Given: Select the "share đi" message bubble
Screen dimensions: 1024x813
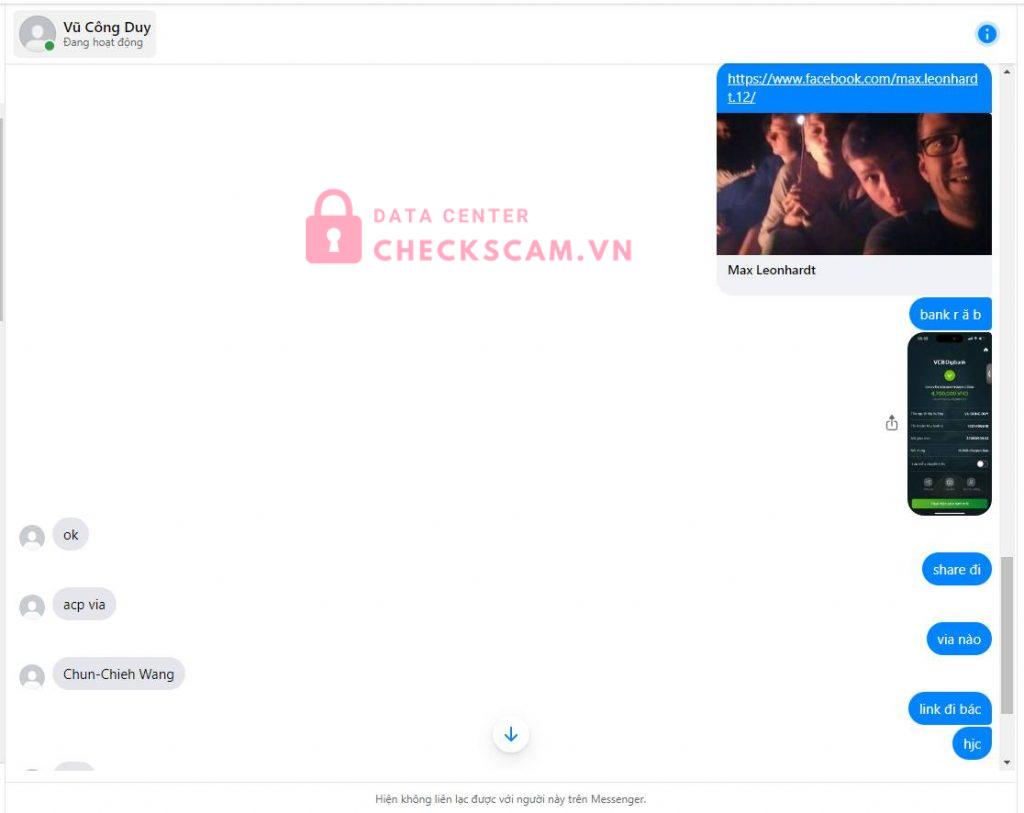Looking at the screenshot, I should [x=956, y=570].
